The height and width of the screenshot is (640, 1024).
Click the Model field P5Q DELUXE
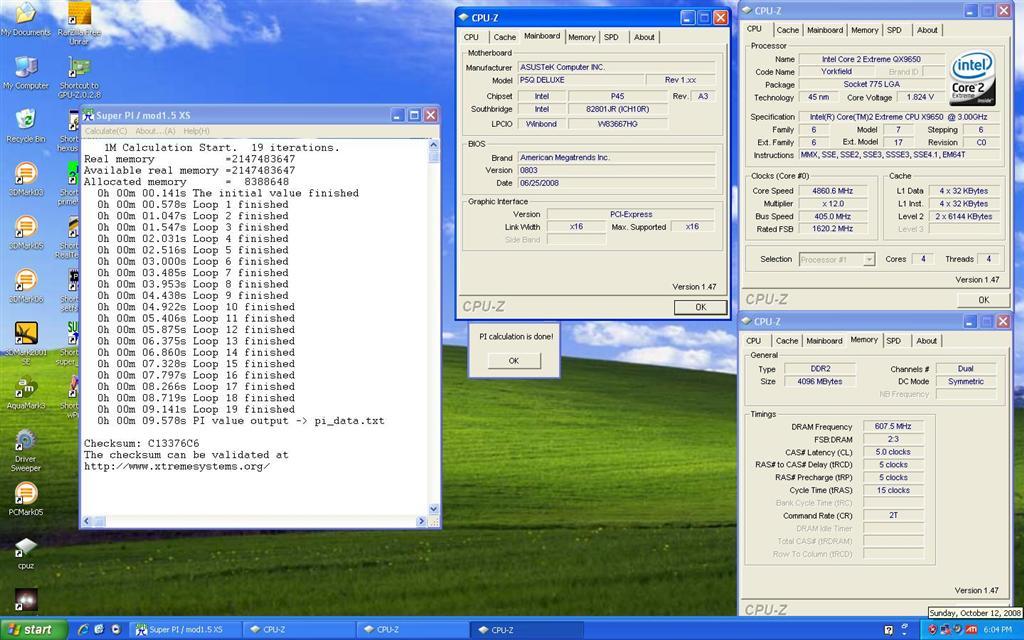pyautogui.click(x=581, y=80)
